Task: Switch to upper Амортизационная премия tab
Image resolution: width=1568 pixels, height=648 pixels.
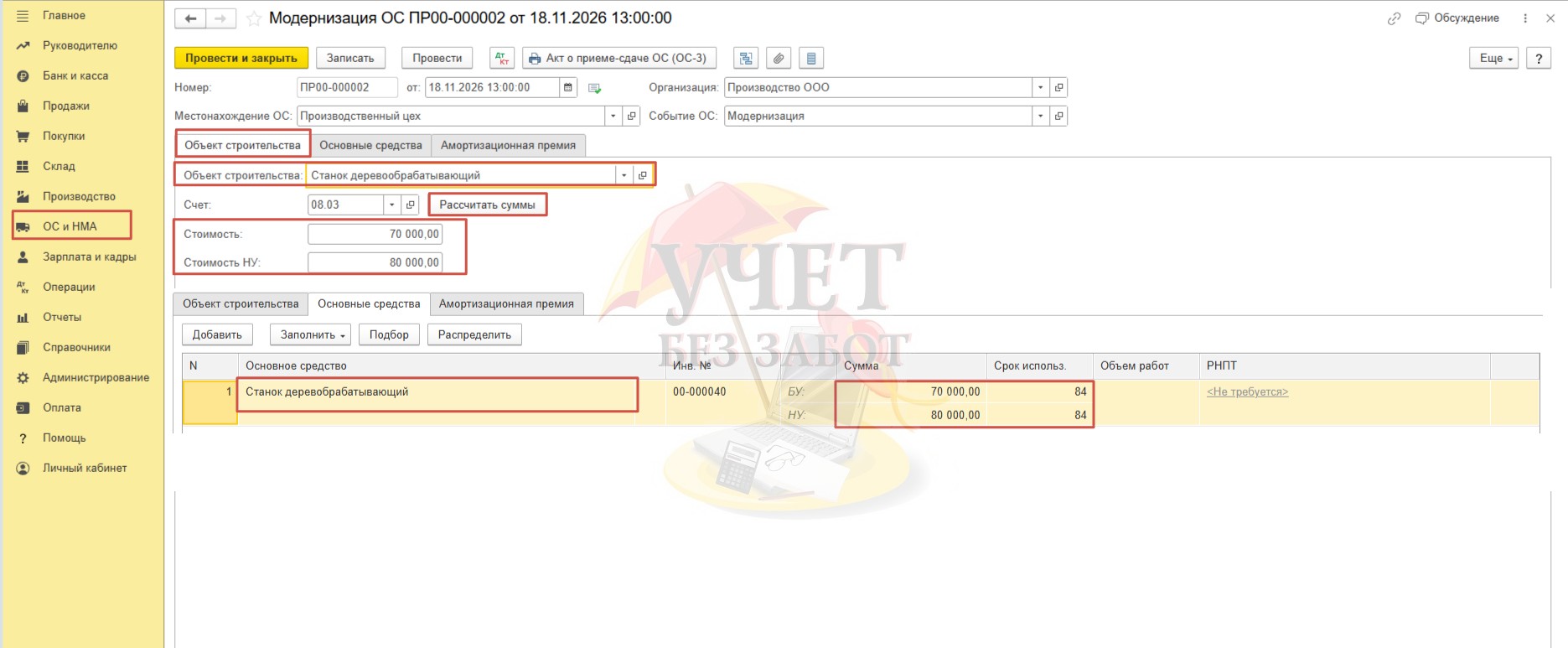Action: point(508,145)
